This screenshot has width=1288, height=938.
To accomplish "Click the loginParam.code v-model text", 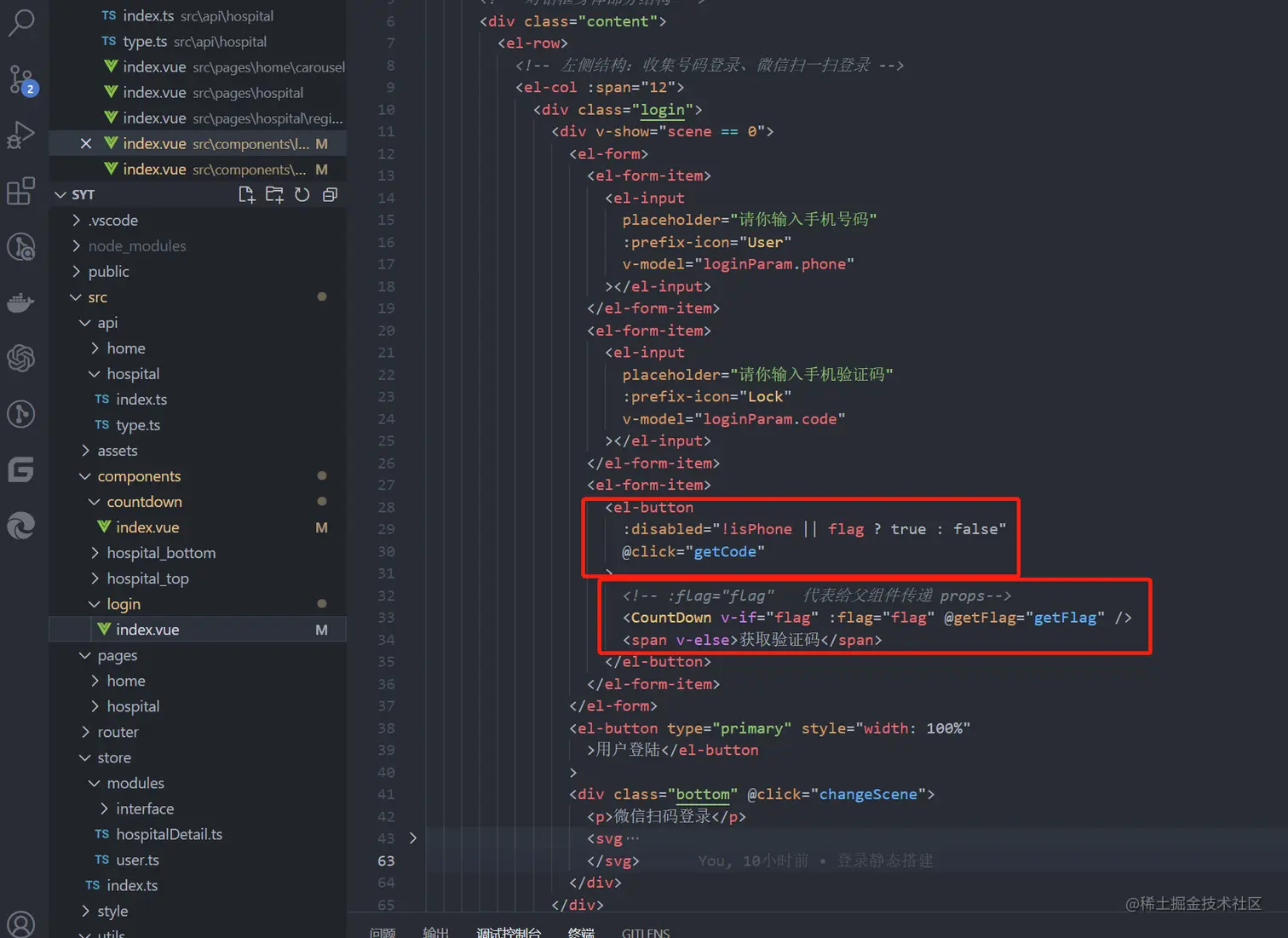I will click(769, 418).
